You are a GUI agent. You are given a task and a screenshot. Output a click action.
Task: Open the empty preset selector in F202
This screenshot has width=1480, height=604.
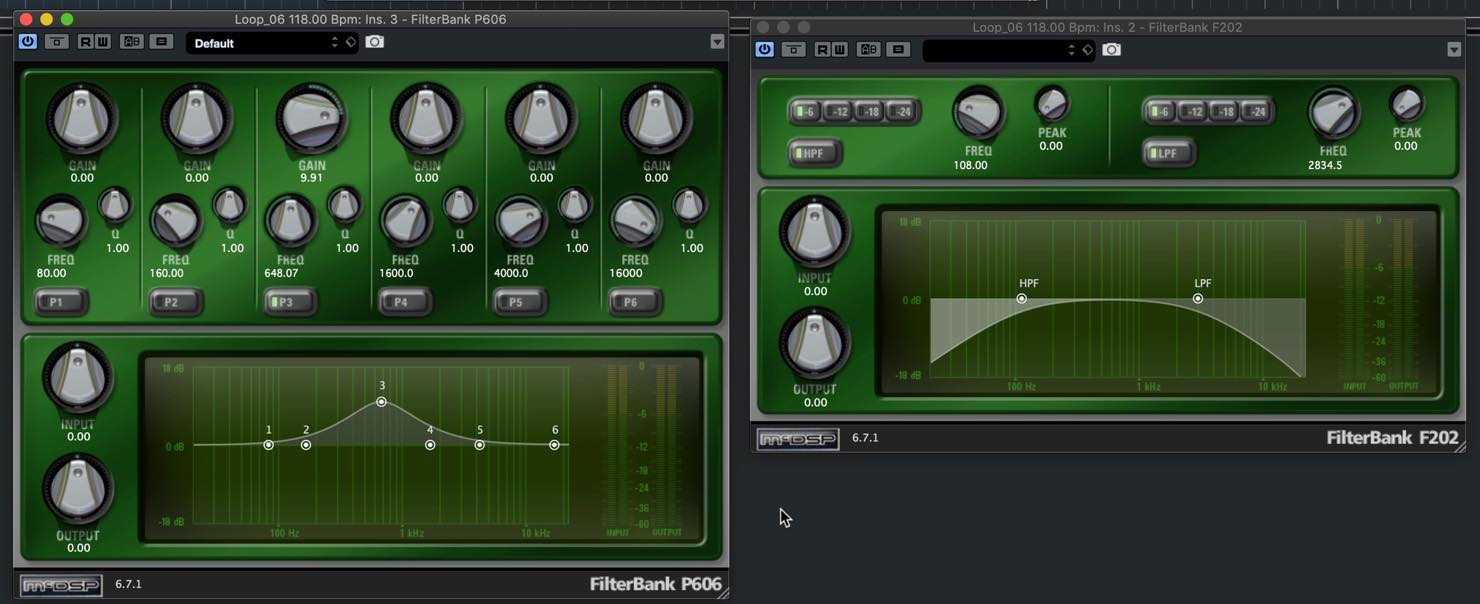point(1007,50)
